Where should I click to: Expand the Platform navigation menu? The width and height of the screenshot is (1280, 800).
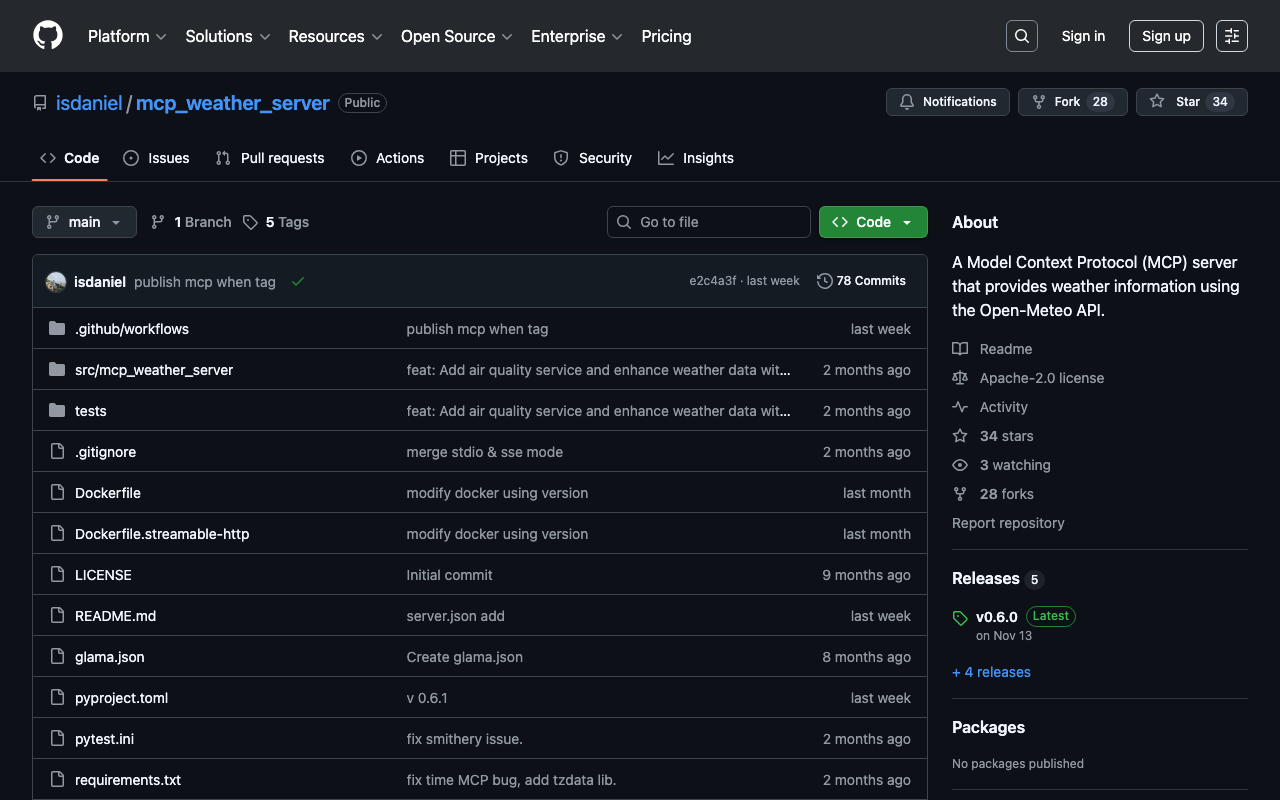(x=127, y=36)
